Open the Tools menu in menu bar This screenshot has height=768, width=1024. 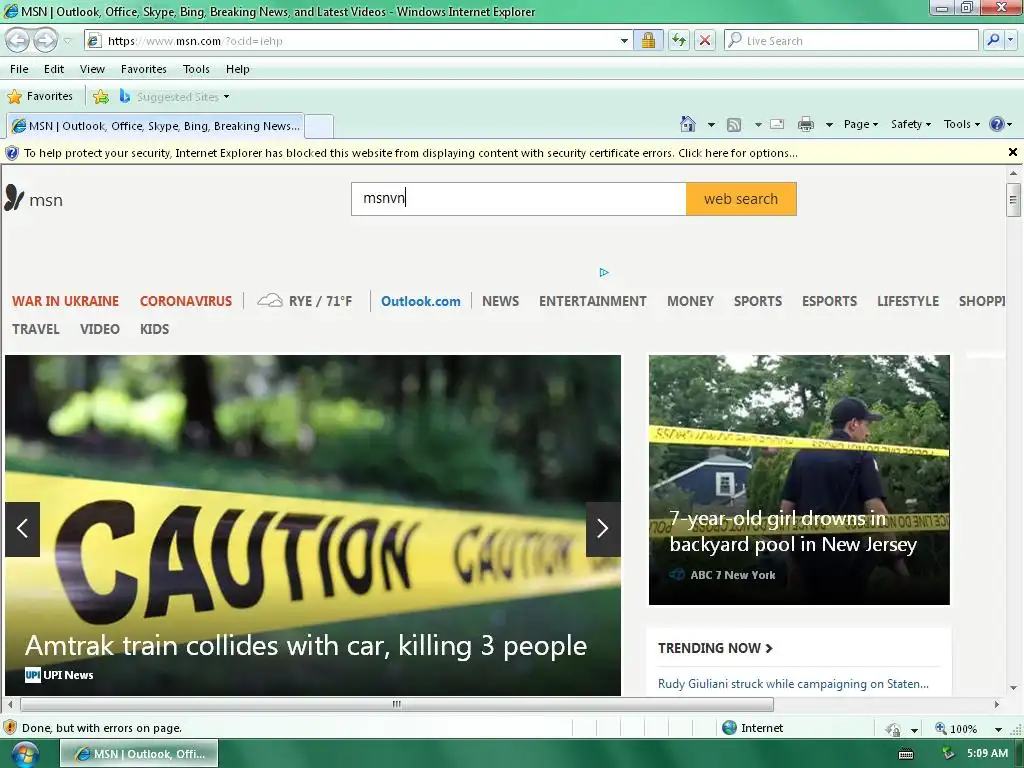(196, 69)
